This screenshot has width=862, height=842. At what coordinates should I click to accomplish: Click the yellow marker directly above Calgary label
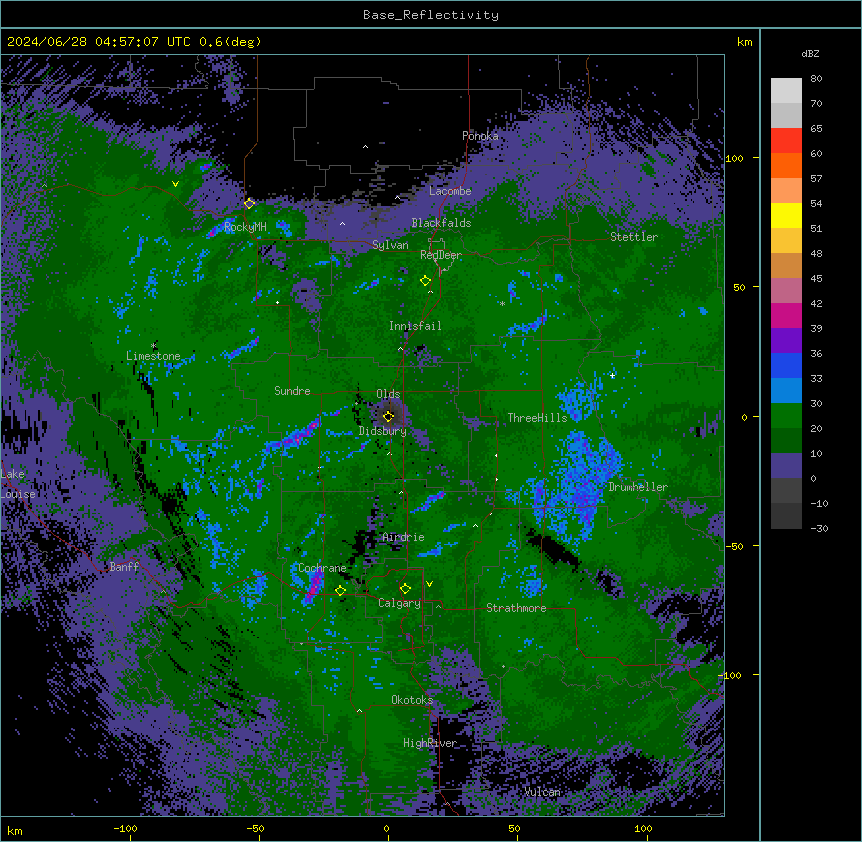click(405, 589)
